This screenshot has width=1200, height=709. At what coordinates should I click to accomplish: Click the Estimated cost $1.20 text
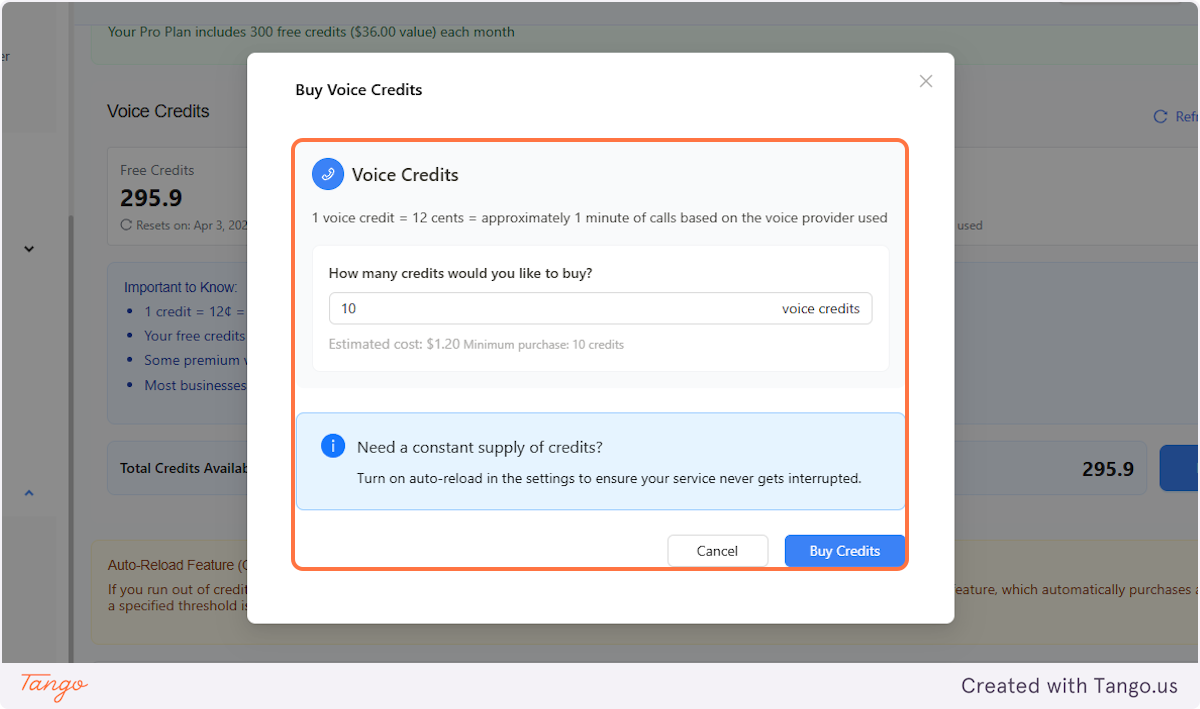pyautogui.click(x=394, y=344)
